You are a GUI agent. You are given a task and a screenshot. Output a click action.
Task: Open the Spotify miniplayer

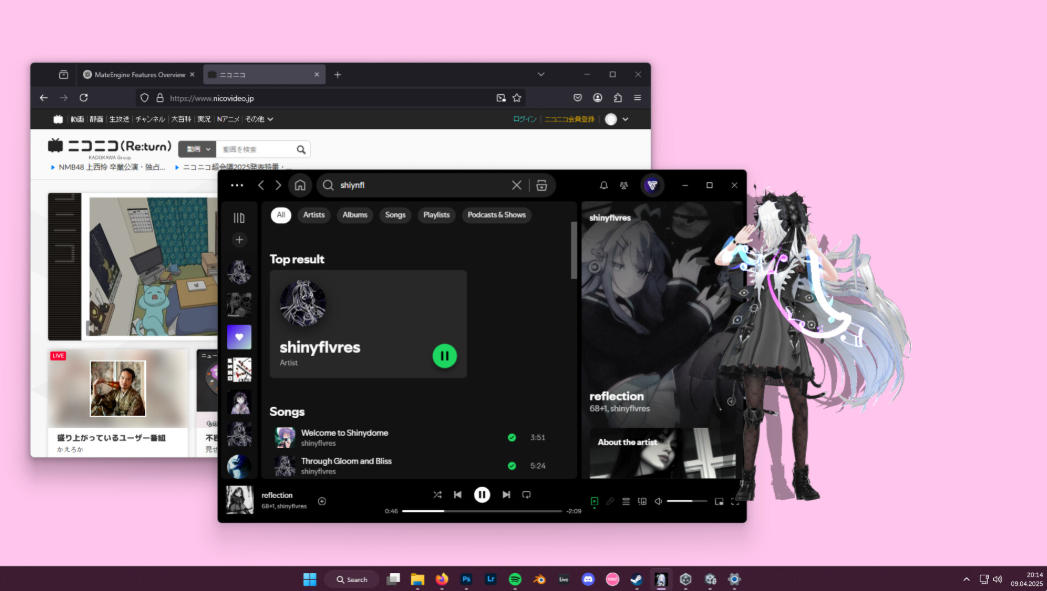(x=719, y=501)
